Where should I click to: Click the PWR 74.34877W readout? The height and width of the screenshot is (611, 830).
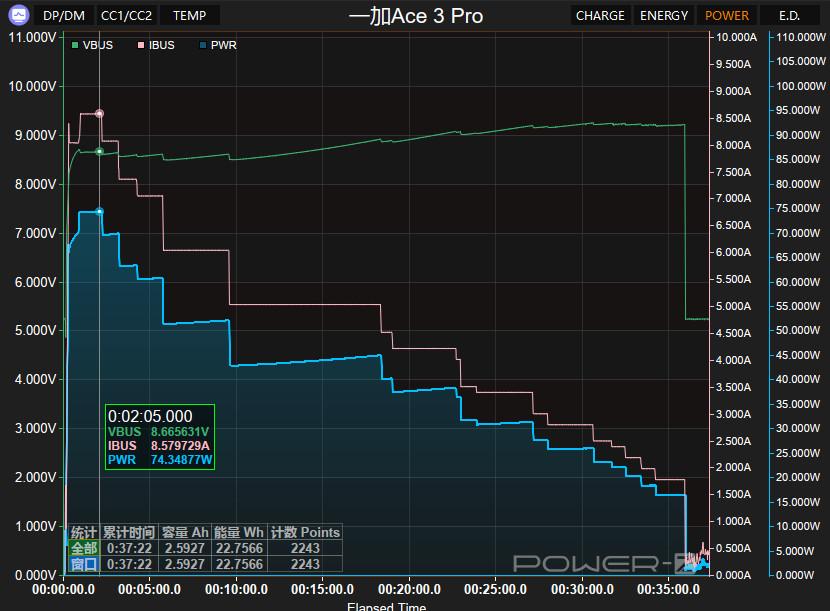(160, 460)
